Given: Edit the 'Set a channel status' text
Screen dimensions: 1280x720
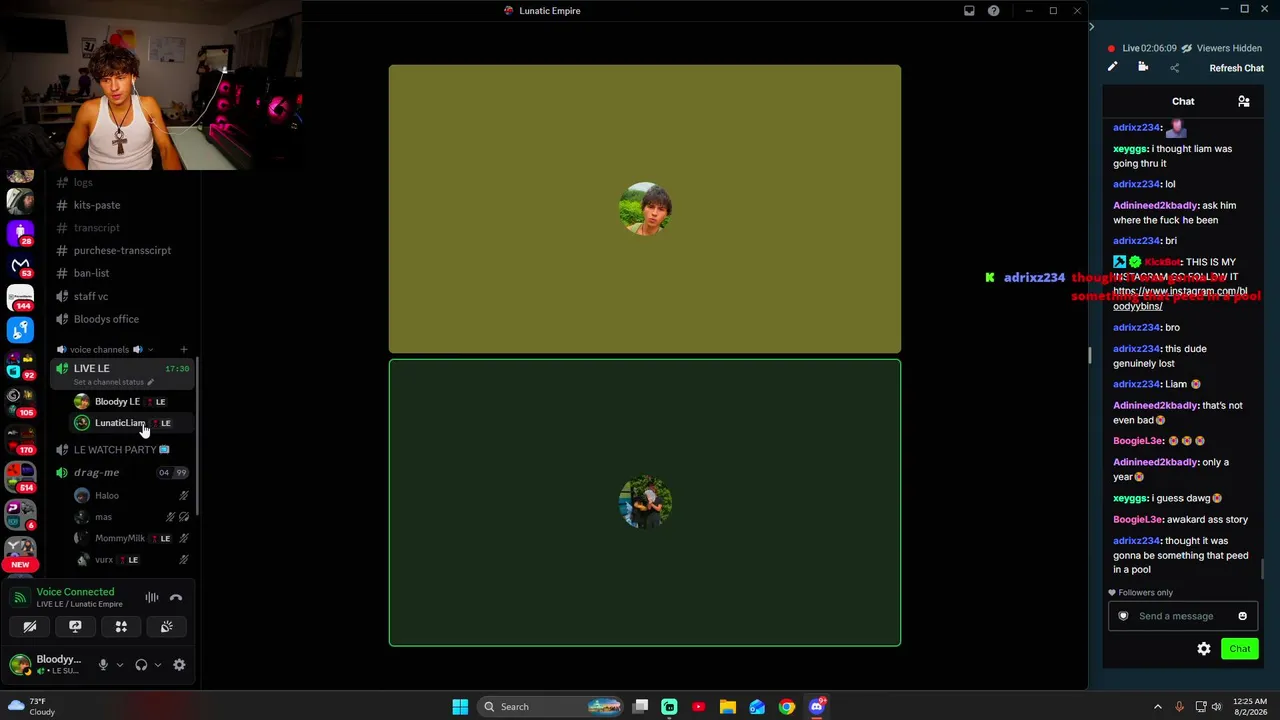Looking at the screenshot, I should pos(114,382).
